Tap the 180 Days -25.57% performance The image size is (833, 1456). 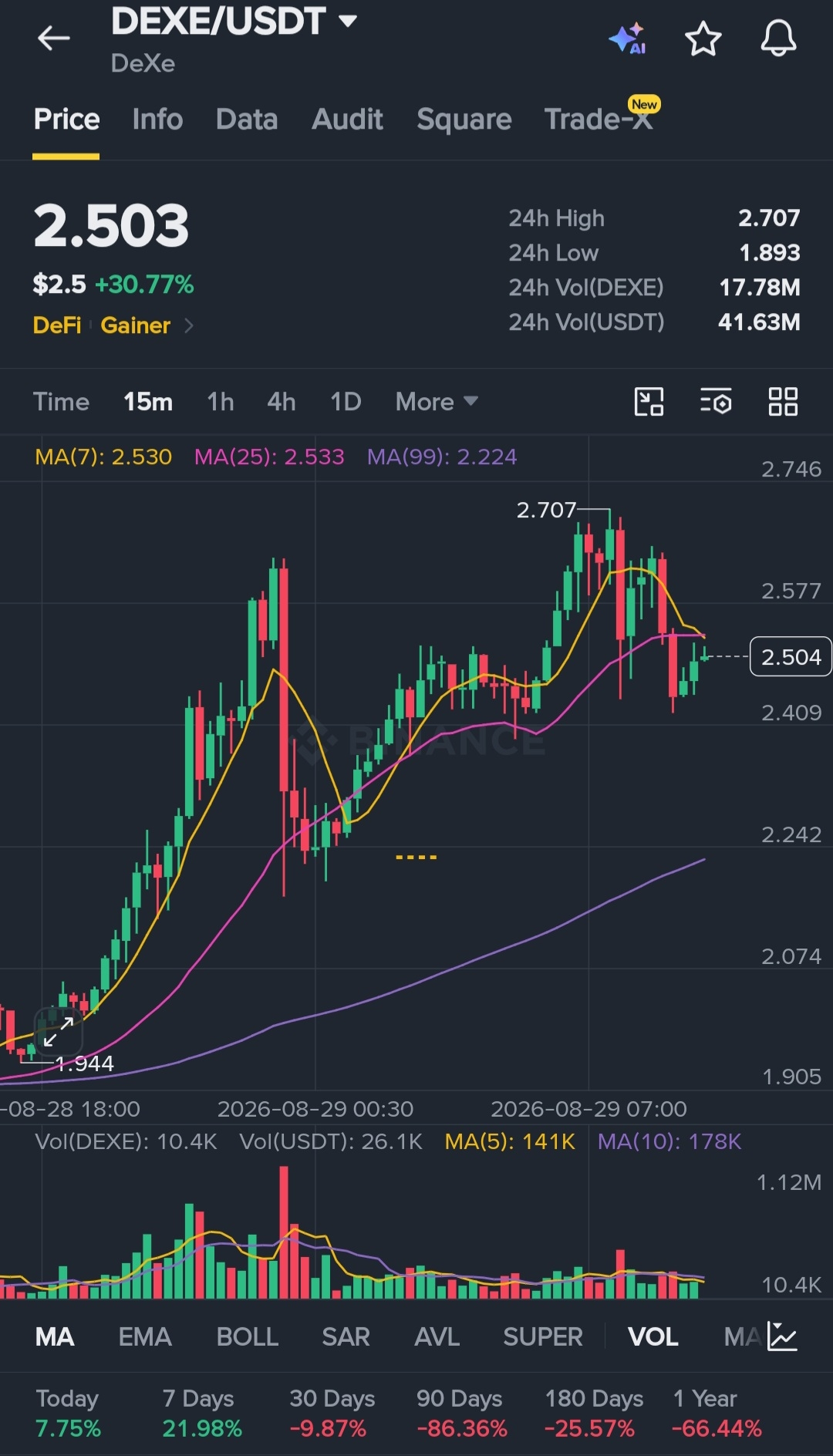593,1414
